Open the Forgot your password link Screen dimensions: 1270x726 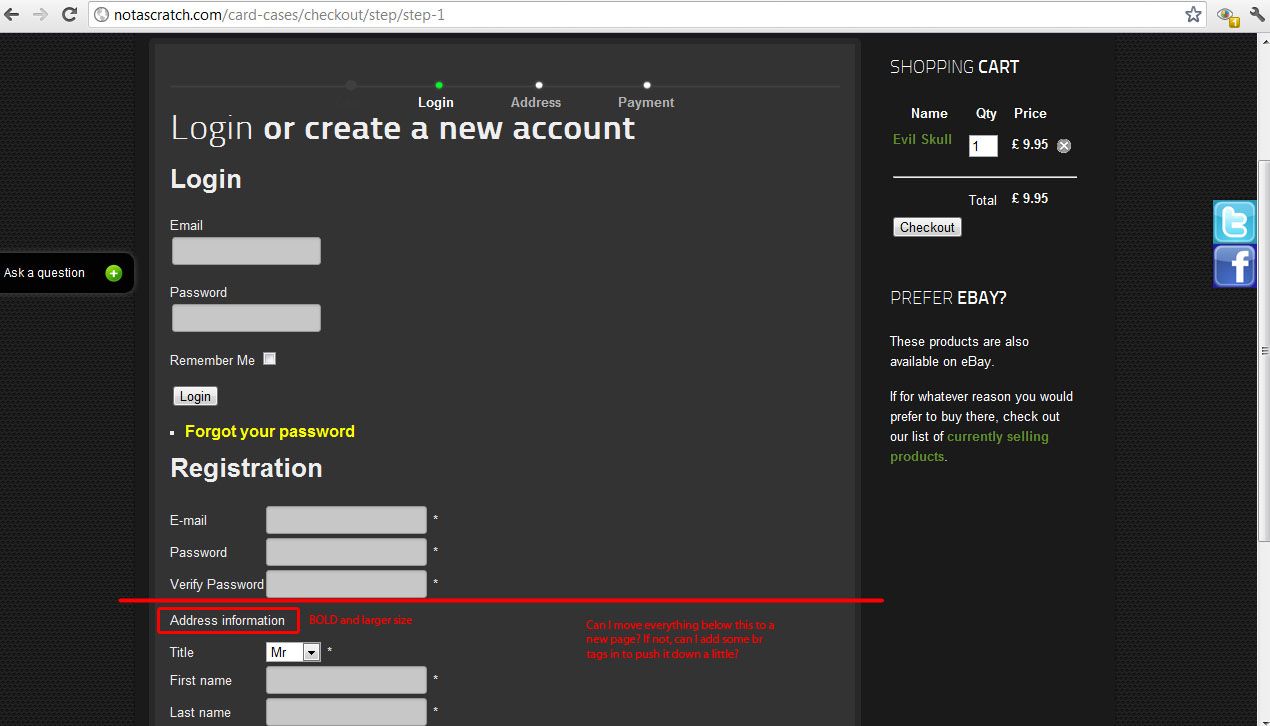click(x=270, y=431)
